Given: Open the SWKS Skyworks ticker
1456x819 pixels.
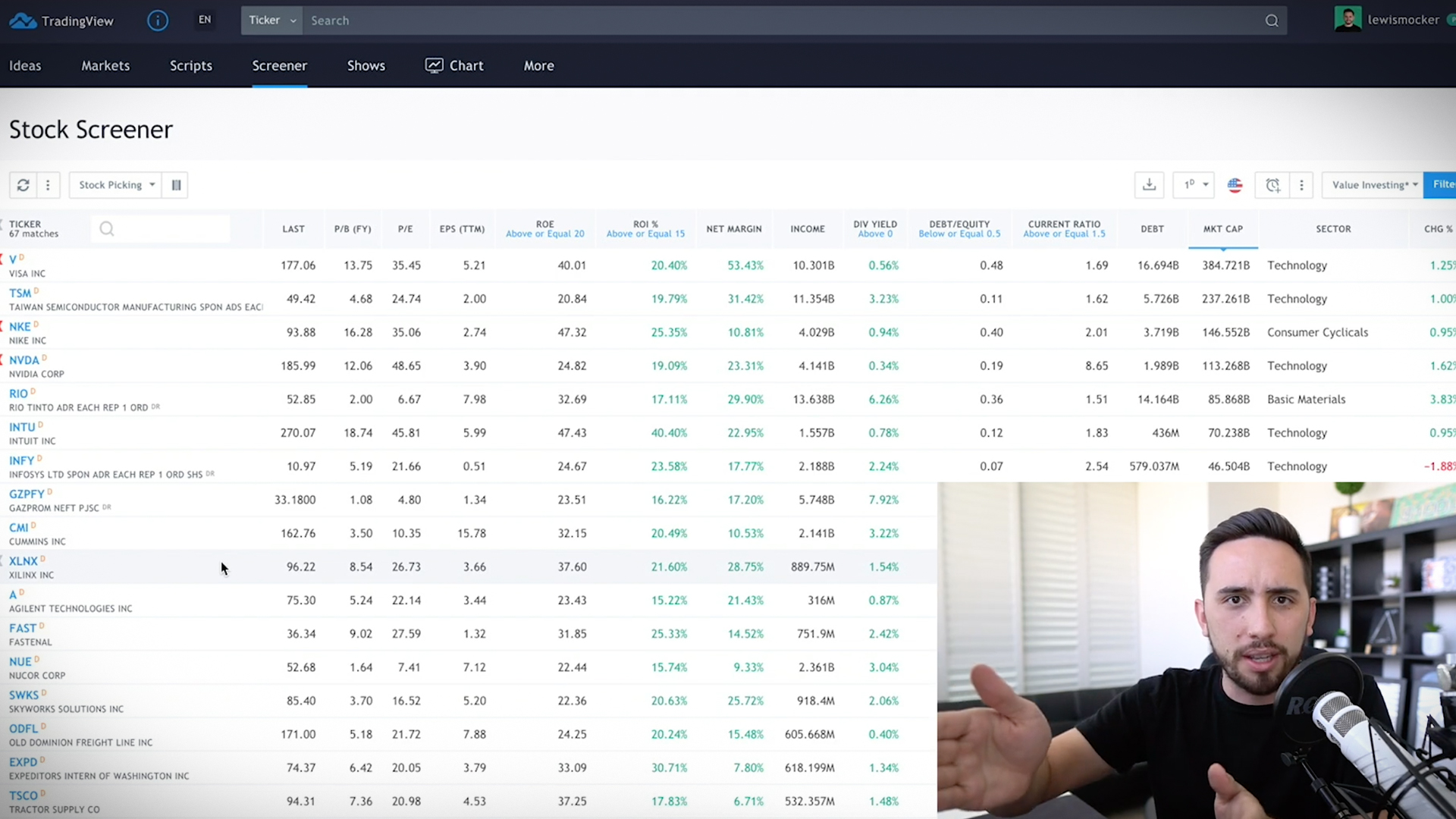Looking at the screenshot, I should click(24, 695).
